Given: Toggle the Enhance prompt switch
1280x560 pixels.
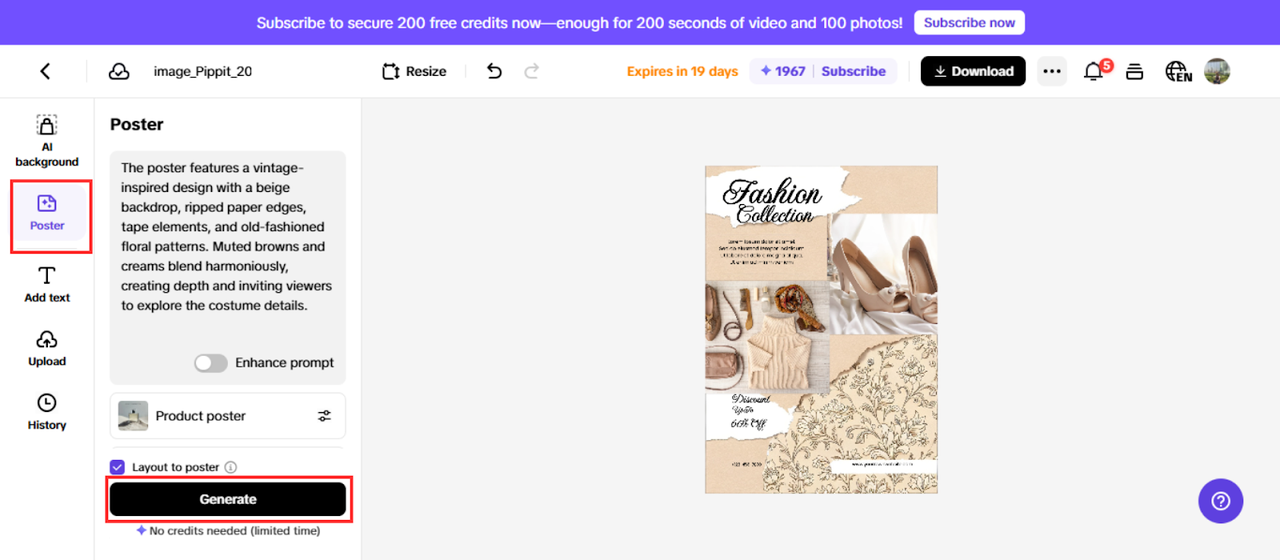Looking at the screenshot, I should [x=211, y=363].
